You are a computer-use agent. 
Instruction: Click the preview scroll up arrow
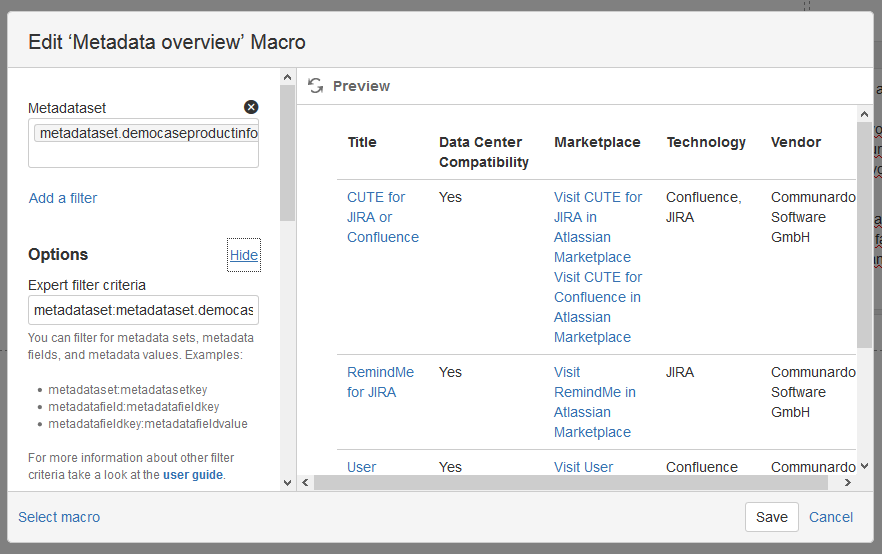click(x=865, y=114)
